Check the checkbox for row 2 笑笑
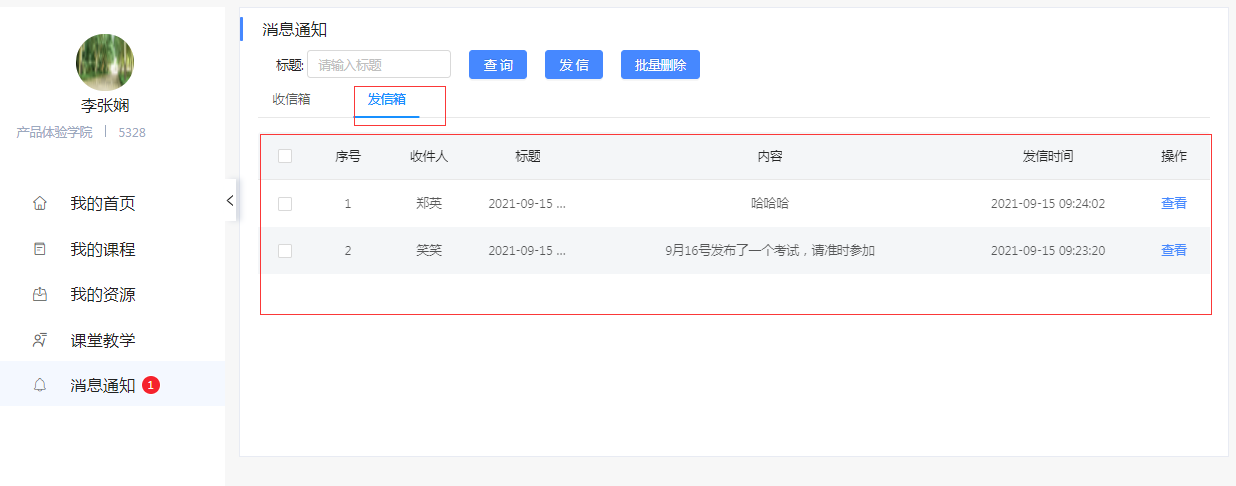The image size is (1236, 486). tap(285, 250)
